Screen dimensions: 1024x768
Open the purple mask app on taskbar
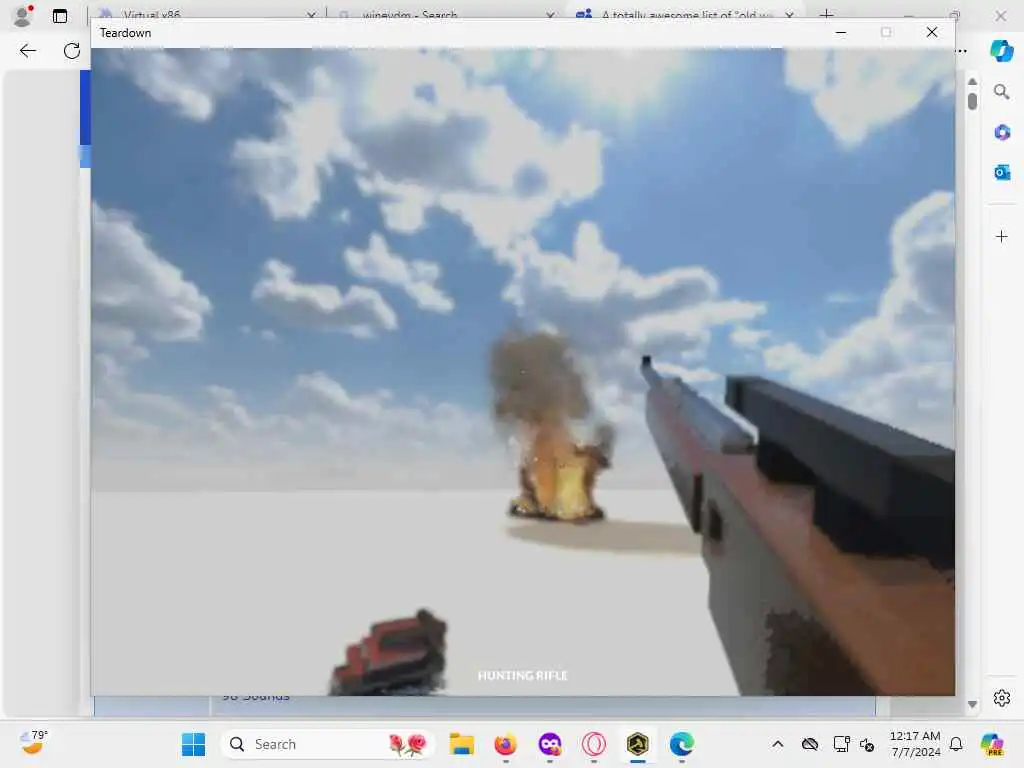pos(550,744)
